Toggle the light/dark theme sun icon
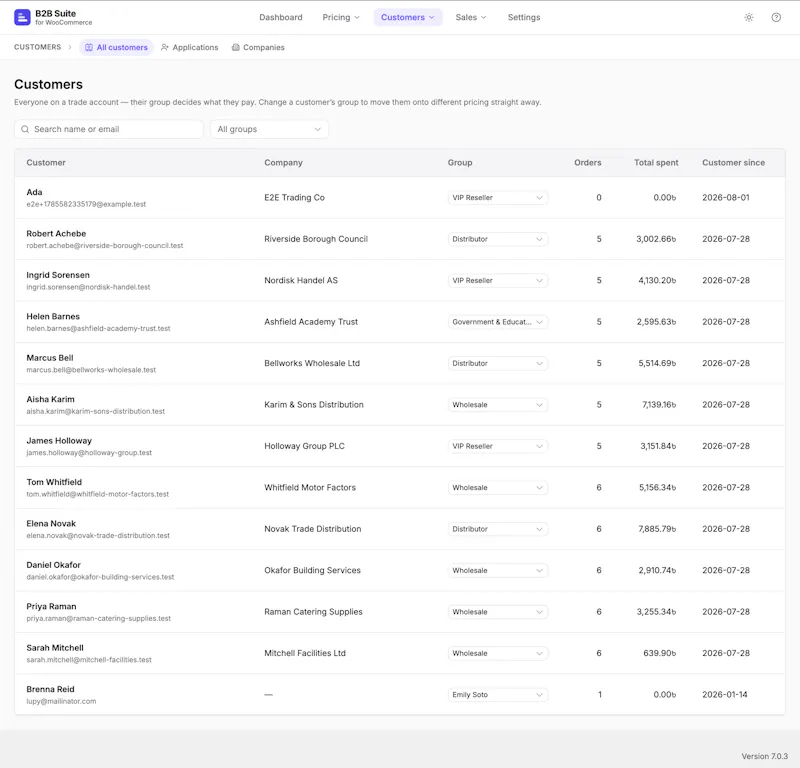Viewport: 800px width, 768px height. pyautogui.click(x=748, y=17)
